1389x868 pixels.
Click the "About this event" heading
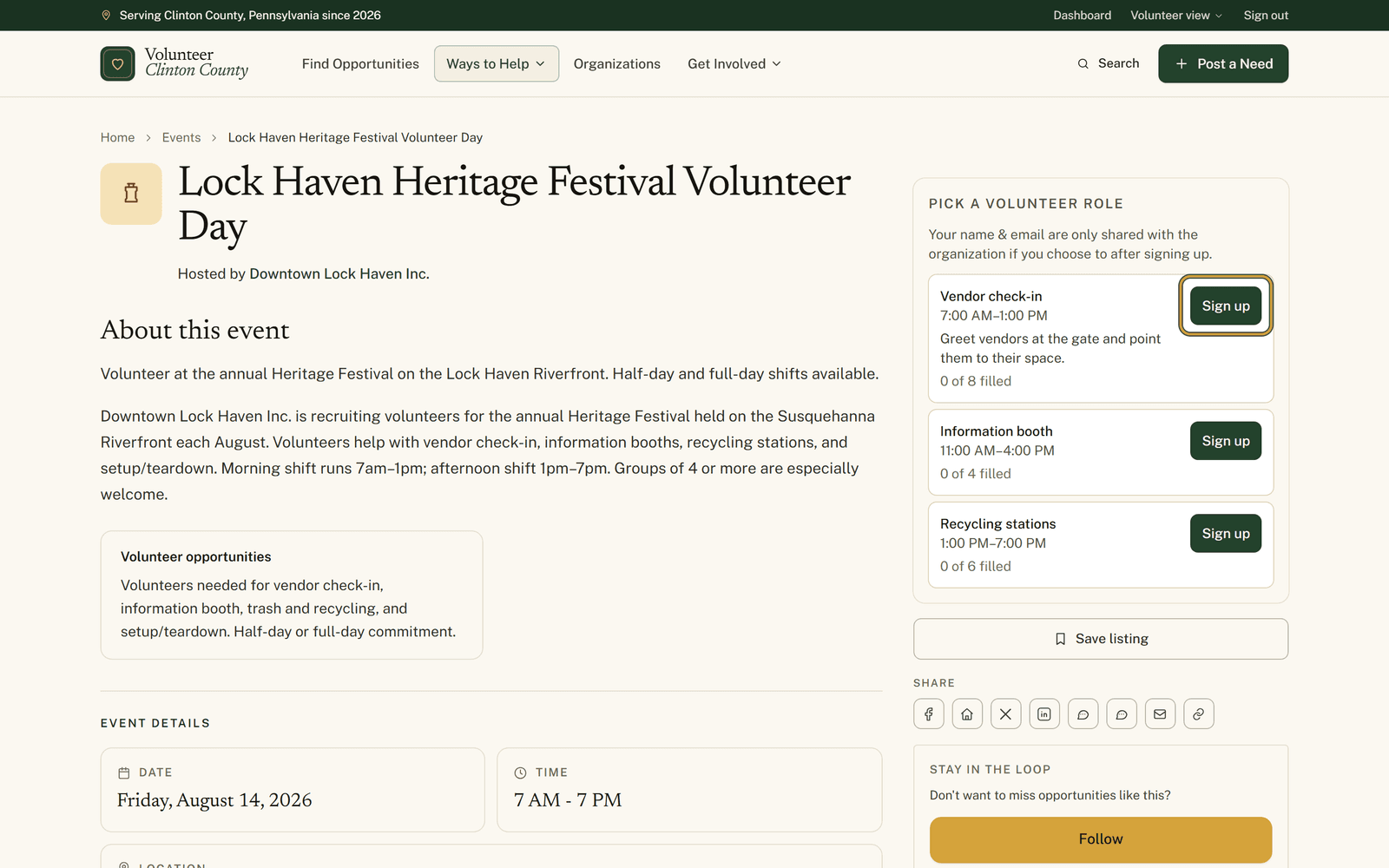coord(195,330)
